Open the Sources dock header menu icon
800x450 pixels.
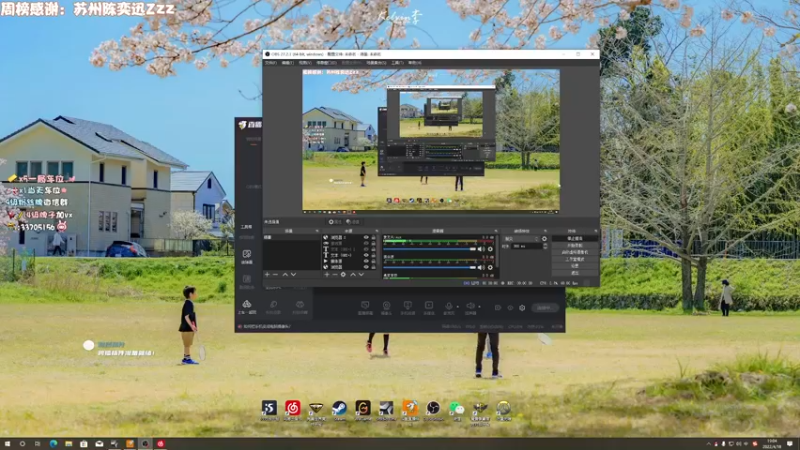point(377,231)
